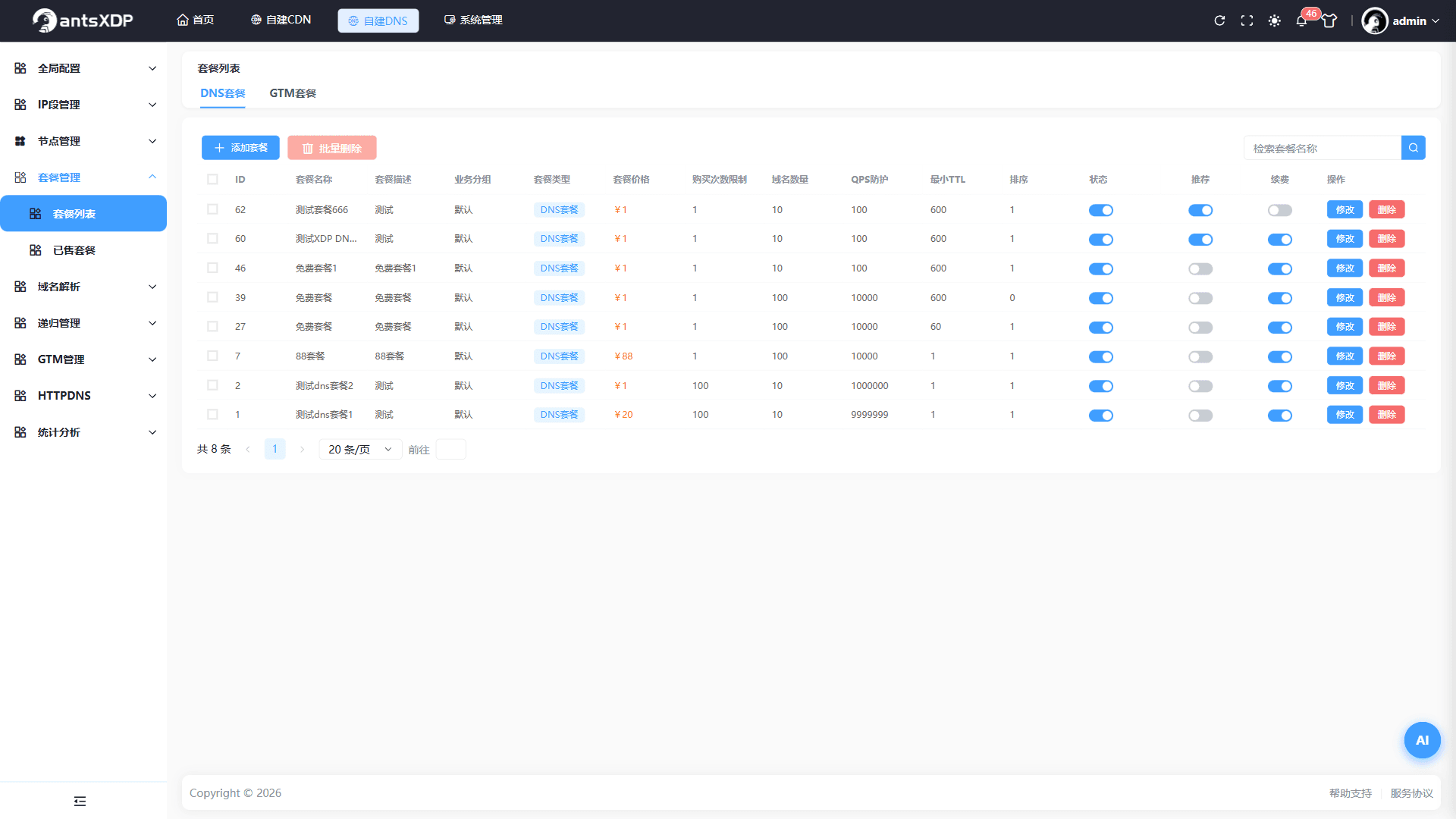
Task: Open 系统管理 in top navigation
Action: point(473,20)
